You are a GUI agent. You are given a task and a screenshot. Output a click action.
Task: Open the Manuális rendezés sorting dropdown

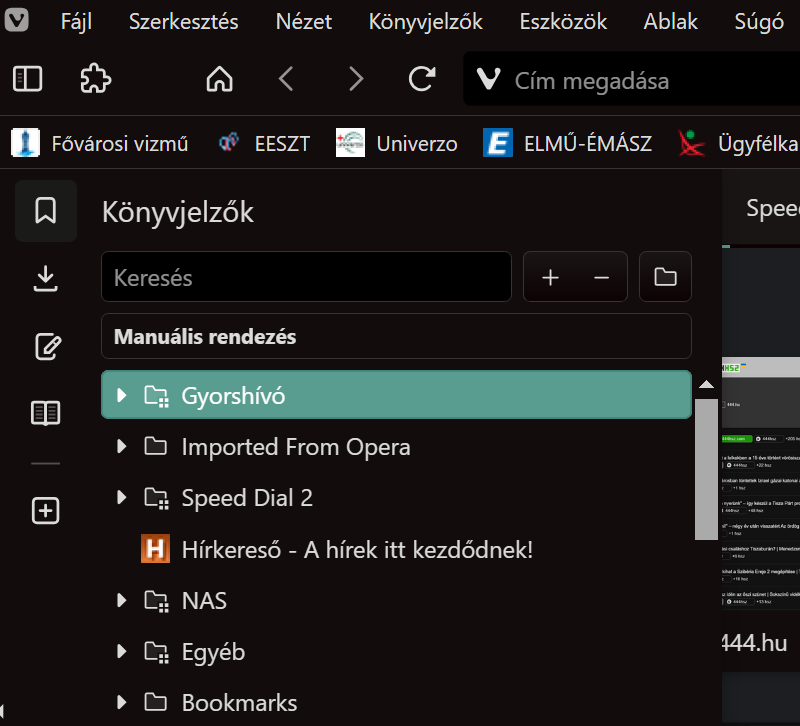coord(396,337)
